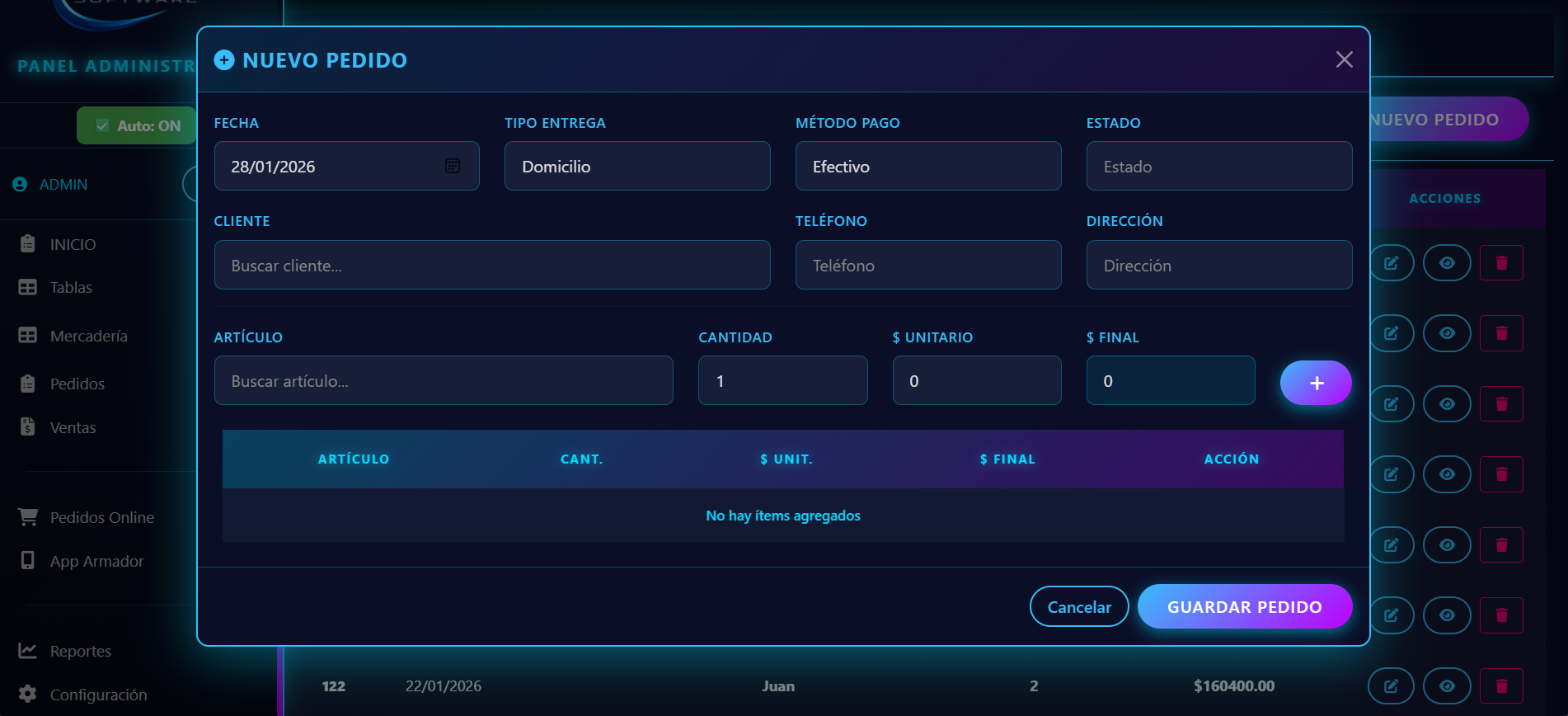Click the calendar icon in Fecha field

coord(453,166)
